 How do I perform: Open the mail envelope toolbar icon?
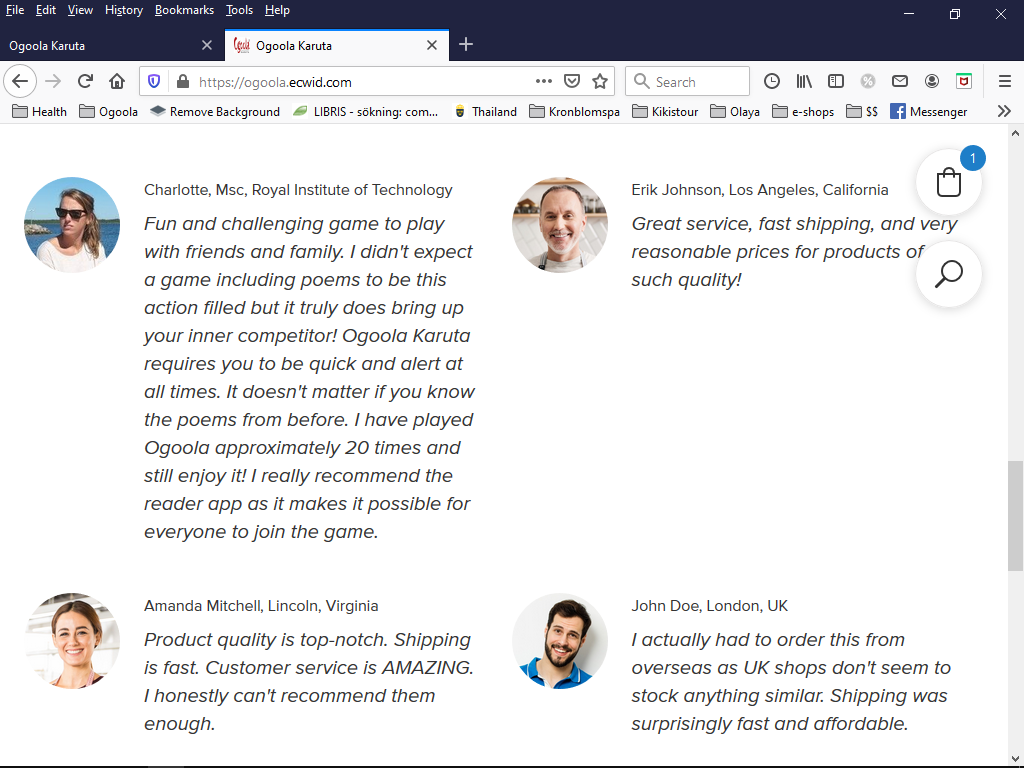click(x=900, y=82)
